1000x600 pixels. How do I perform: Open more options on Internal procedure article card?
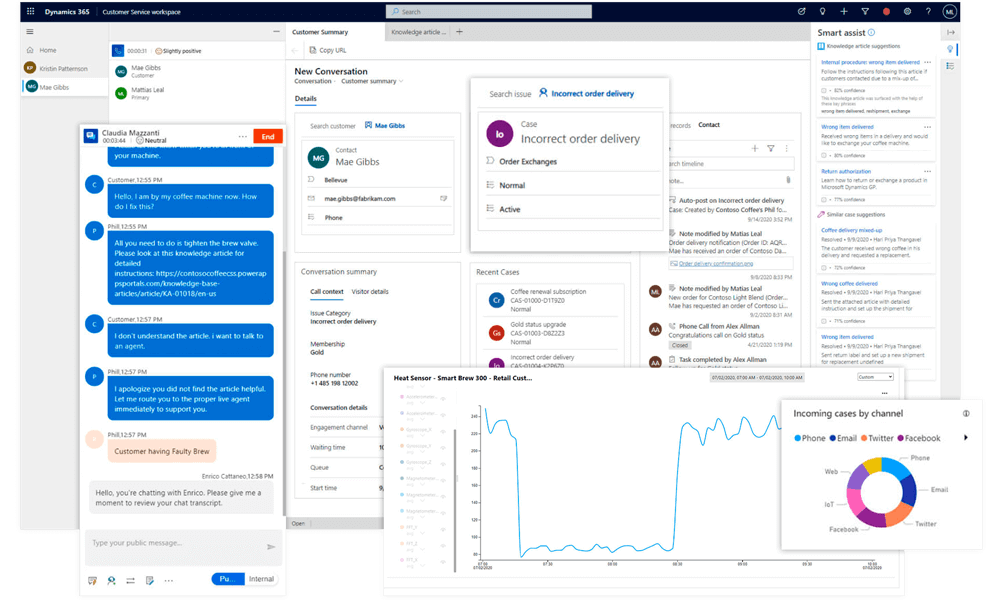pos(927,62)
